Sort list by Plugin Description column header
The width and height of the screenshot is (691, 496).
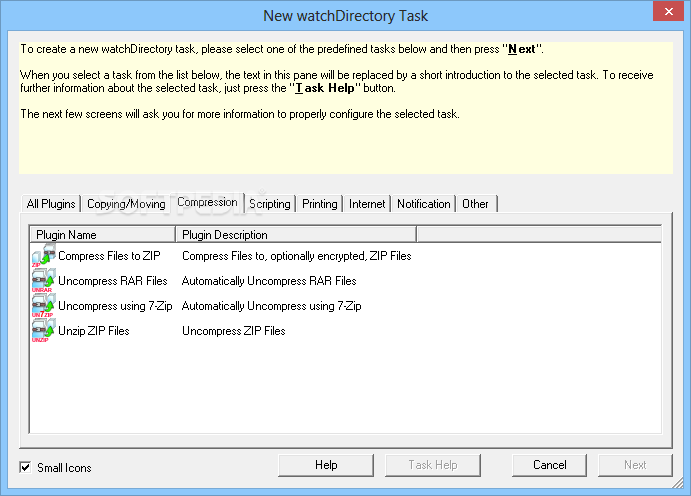point(296,235)
